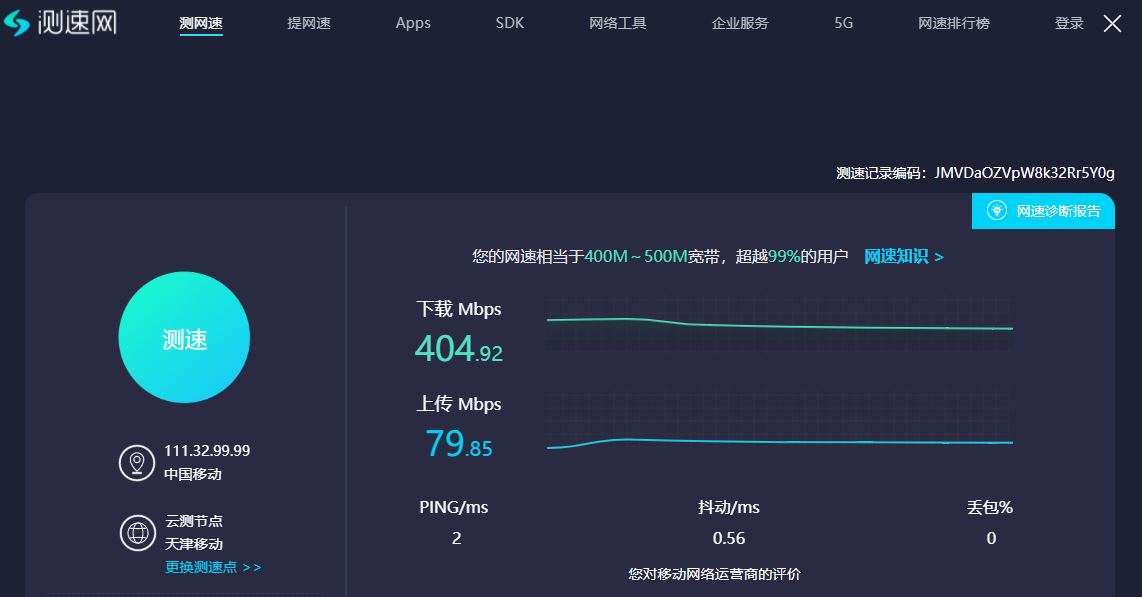Click the 丢包% value 0
The width and height of the screenshot is (1142, 597).
click(991, 538)
